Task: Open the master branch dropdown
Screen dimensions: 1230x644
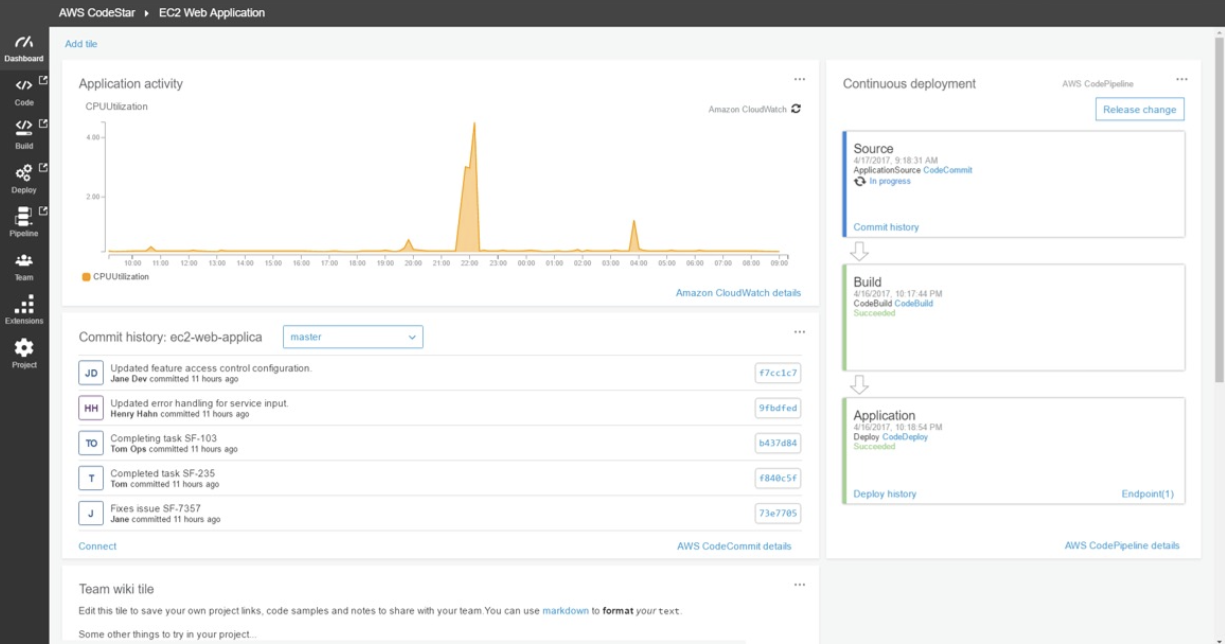Action: point(354,337)
